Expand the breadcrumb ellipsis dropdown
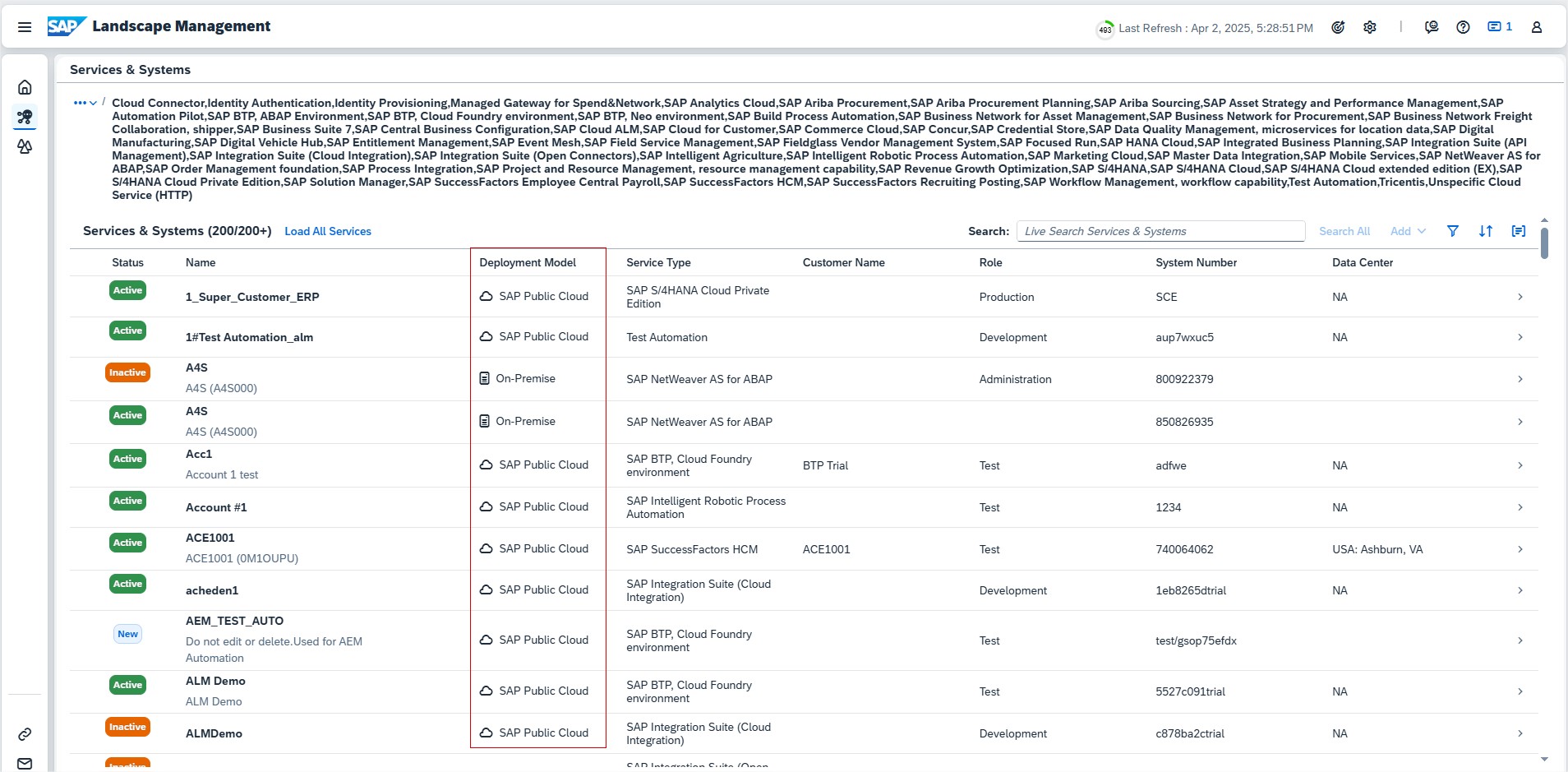Viewport: 1568px width, 772px height. pos(85,103)
